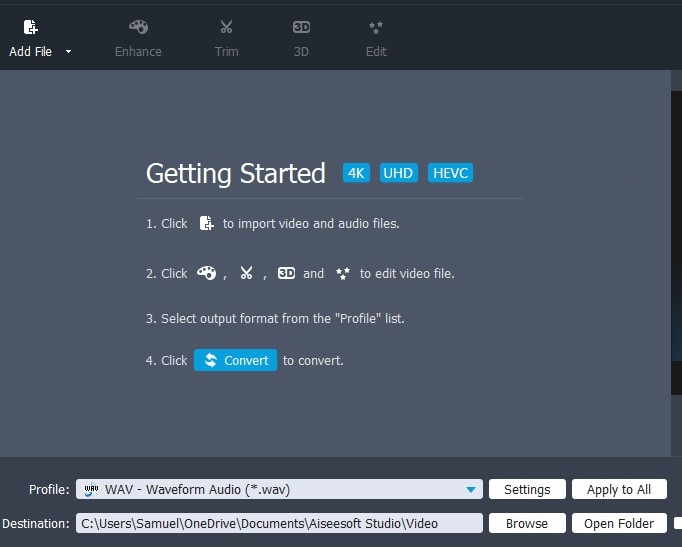This screenshot has height=547, width=682.
Task: Open profile Settings
Action: click(527, 489)
